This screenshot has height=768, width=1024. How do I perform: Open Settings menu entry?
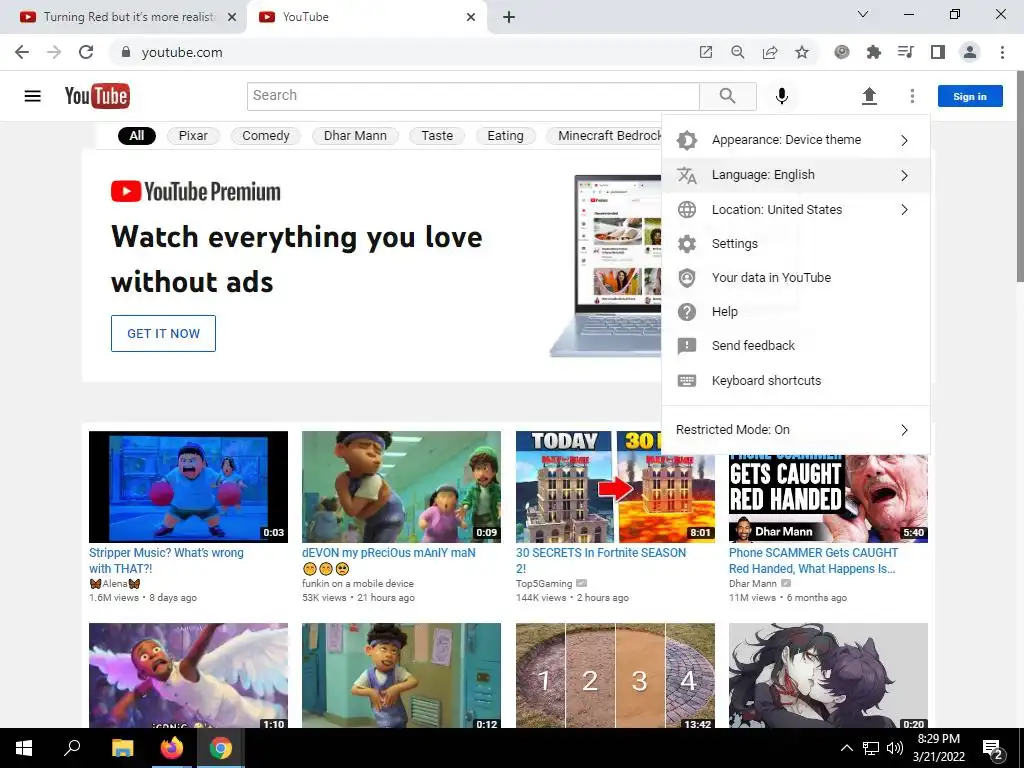pyautogui.click(x=795, y=244)
